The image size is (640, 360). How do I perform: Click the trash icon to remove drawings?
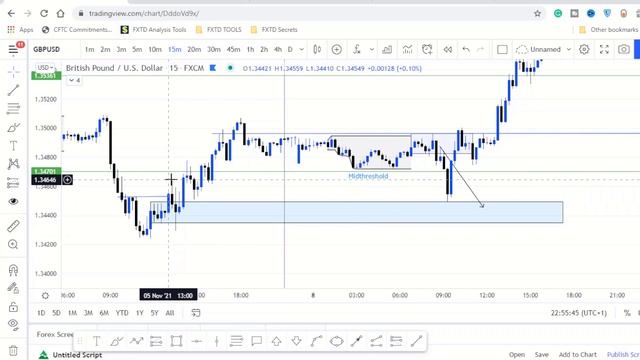click(13, 351)
